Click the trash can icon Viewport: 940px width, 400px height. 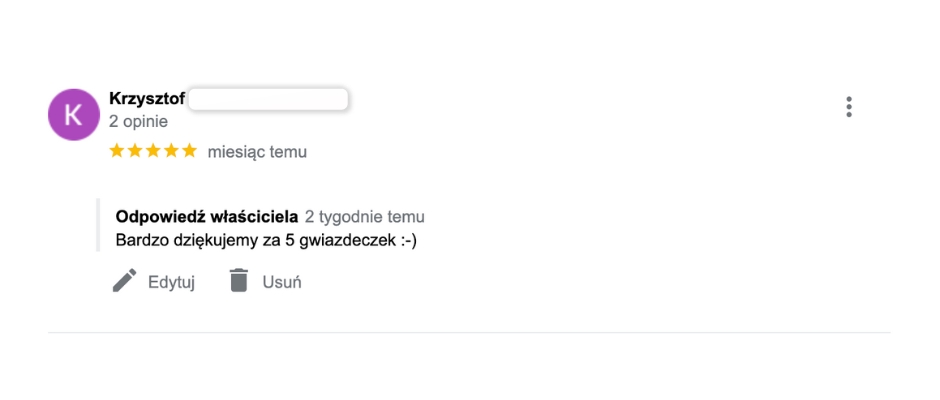(239, 281)
